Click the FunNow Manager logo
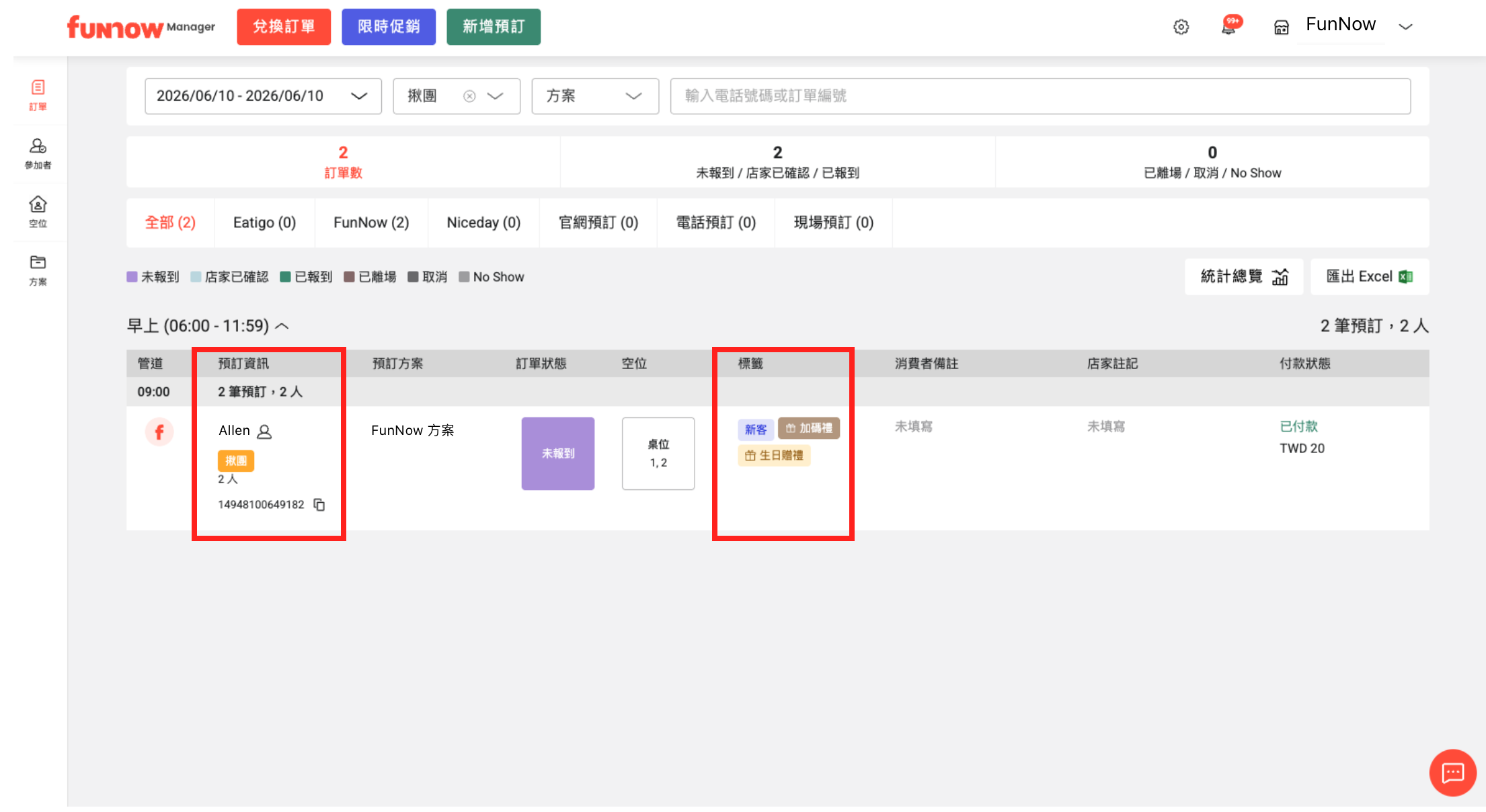 pyautogui.click(x=141, y=27)
